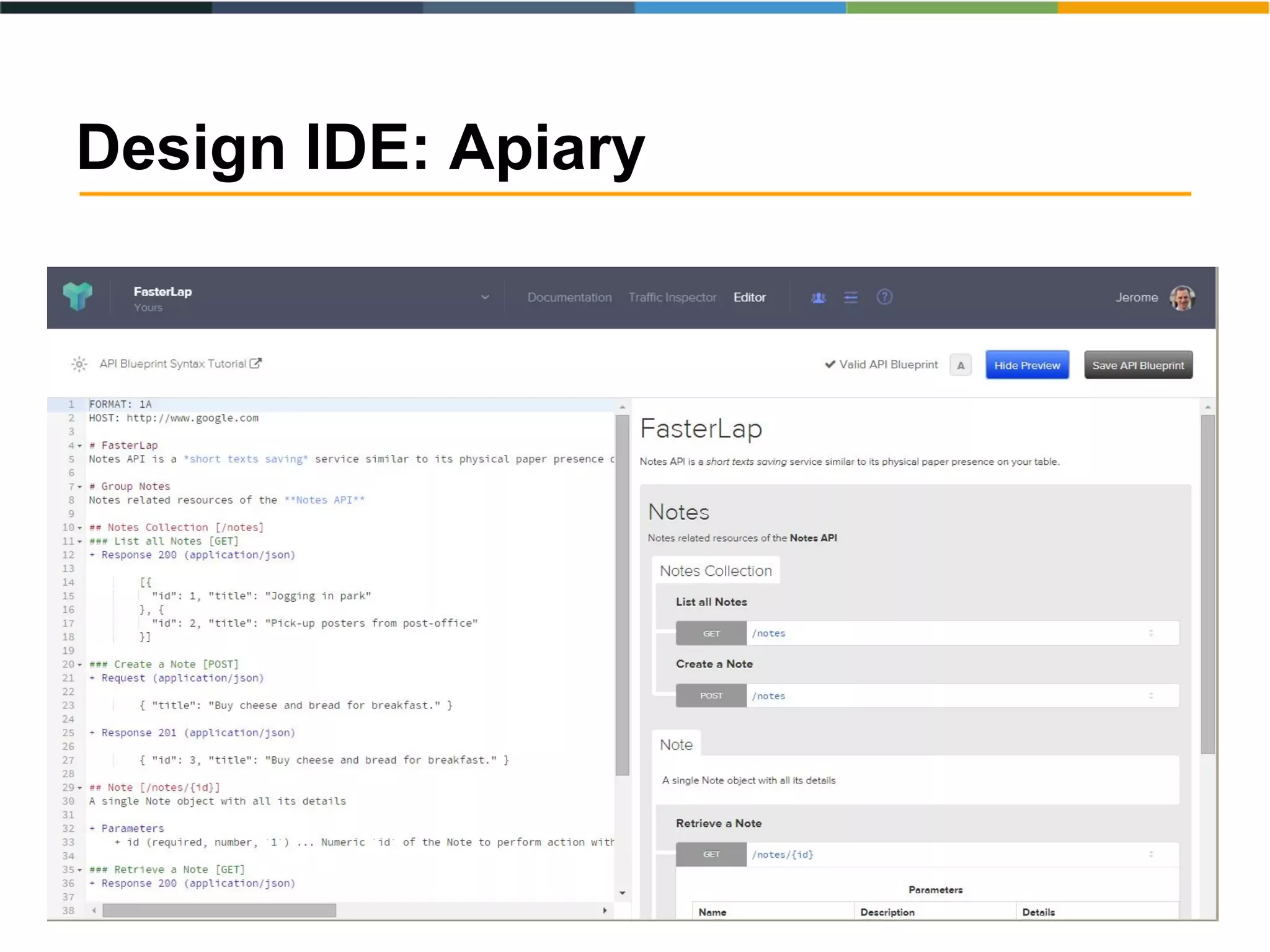This screenshot has width=1270, height=952.
Task: Click the preview pane vertical scrollbar thumb
Action: pos(1207,584)
